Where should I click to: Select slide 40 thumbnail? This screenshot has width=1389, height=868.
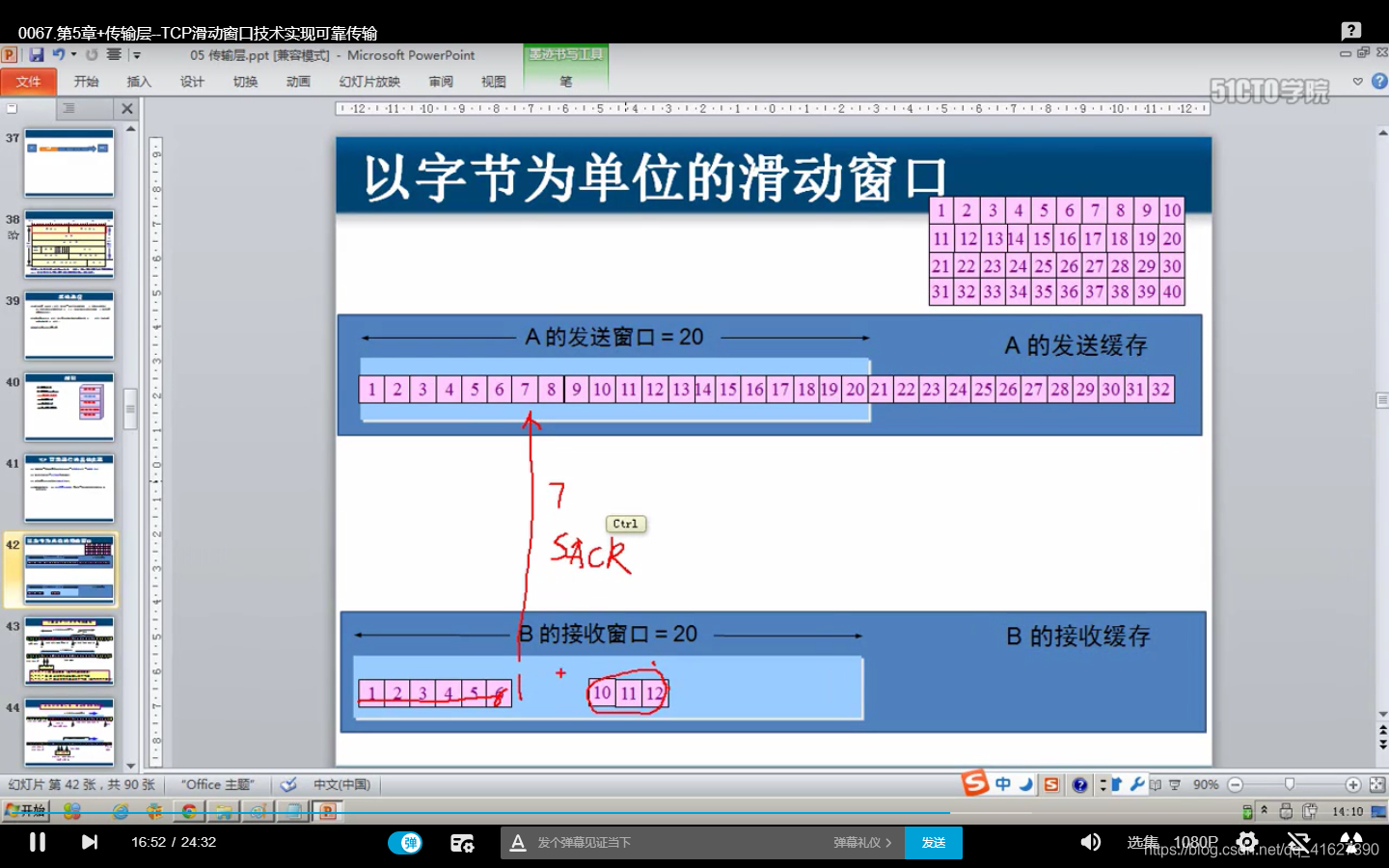[x=69, y=407]
